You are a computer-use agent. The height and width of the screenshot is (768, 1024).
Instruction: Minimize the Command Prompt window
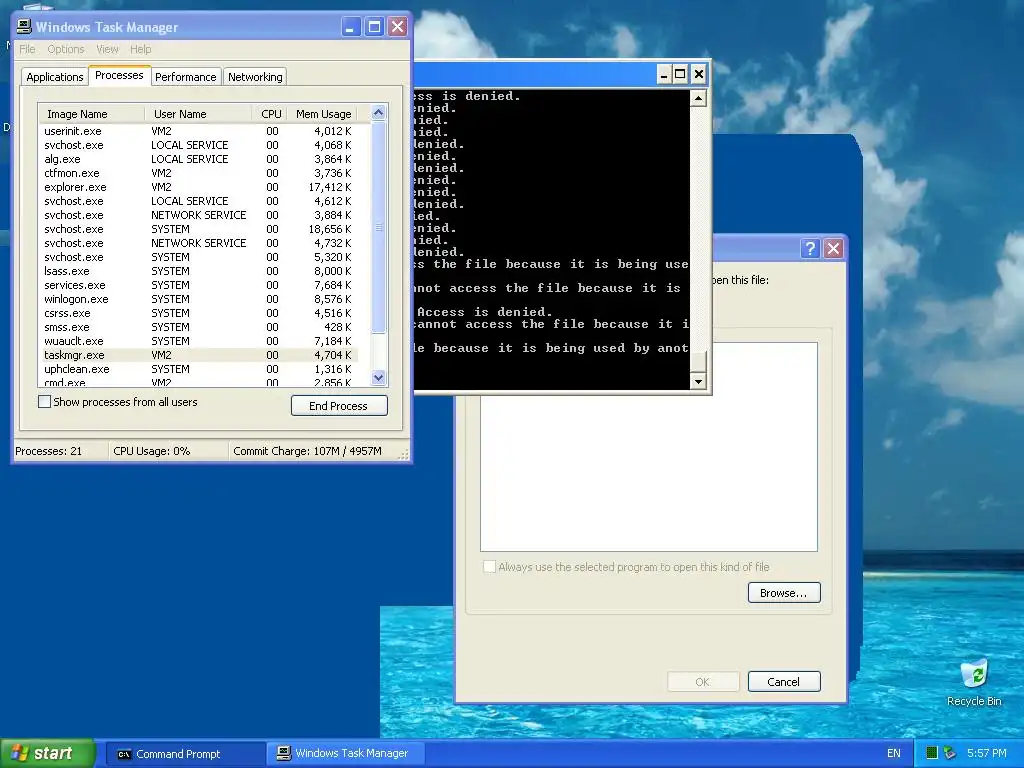tap(664, 74)
